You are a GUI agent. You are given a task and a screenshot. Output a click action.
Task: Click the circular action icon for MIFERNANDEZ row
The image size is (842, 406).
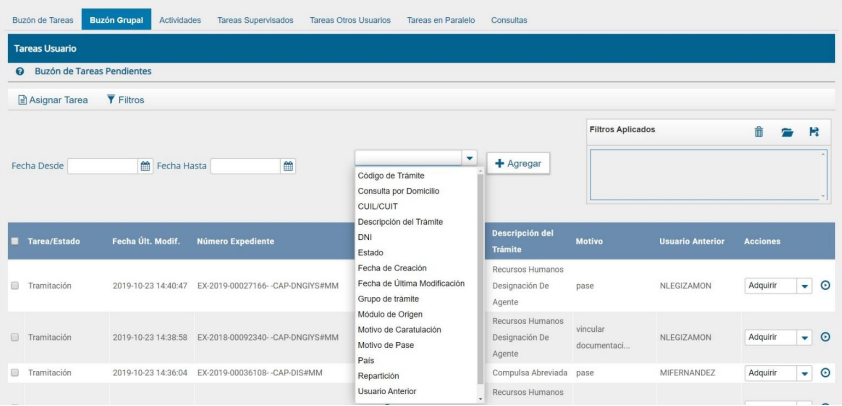(x=825, y=373)
